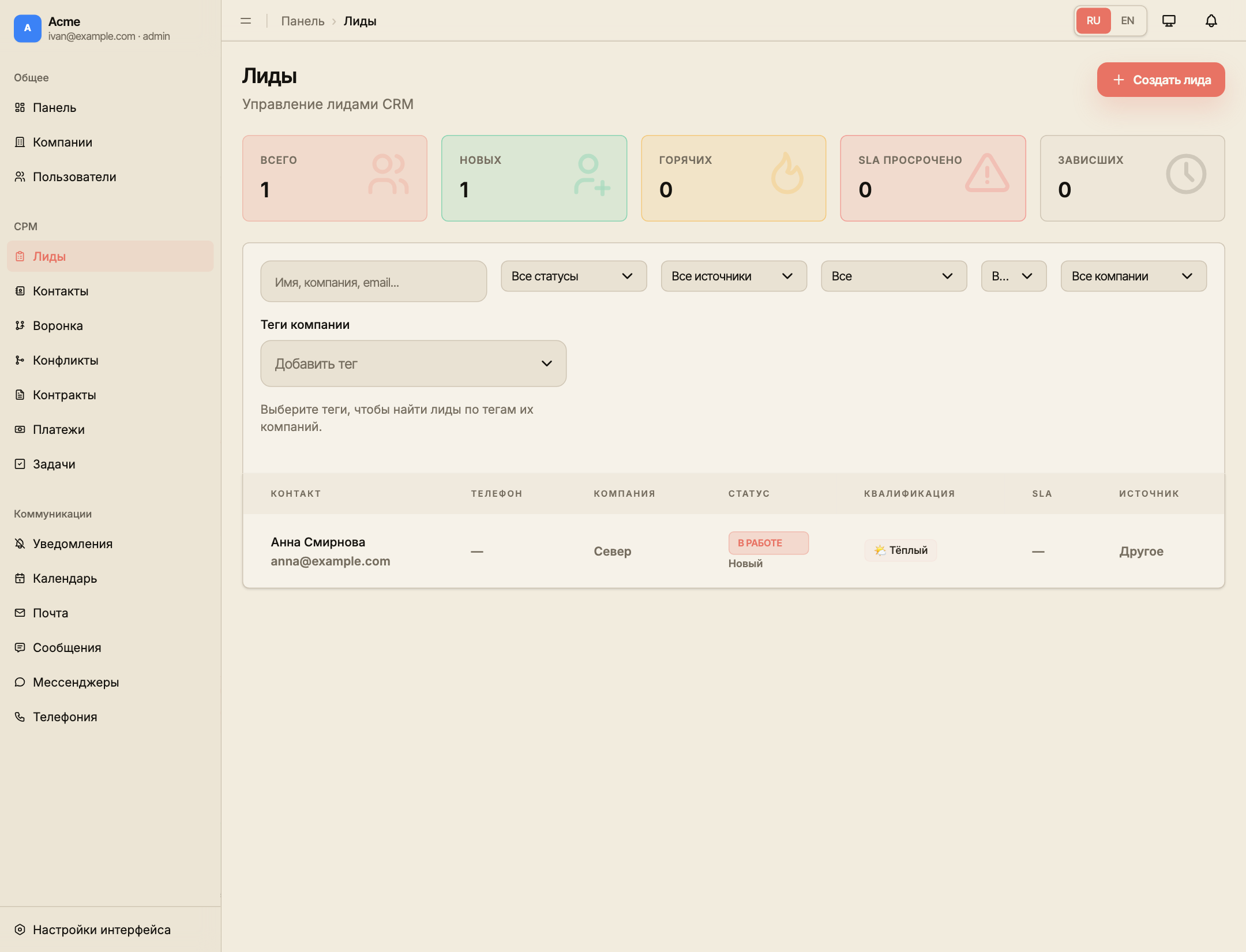Click the Контакты sidebar icon
The height and width of the screenshot is (952, 1246).
click(x=20, y=291)
